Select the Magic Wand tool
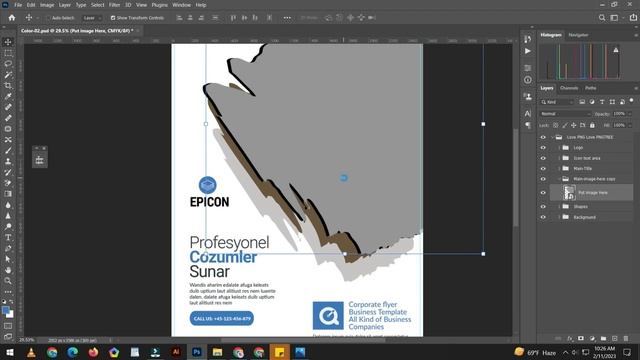Image resolution: width=640 pixels, height=360 pixels. tap(8, 75)
